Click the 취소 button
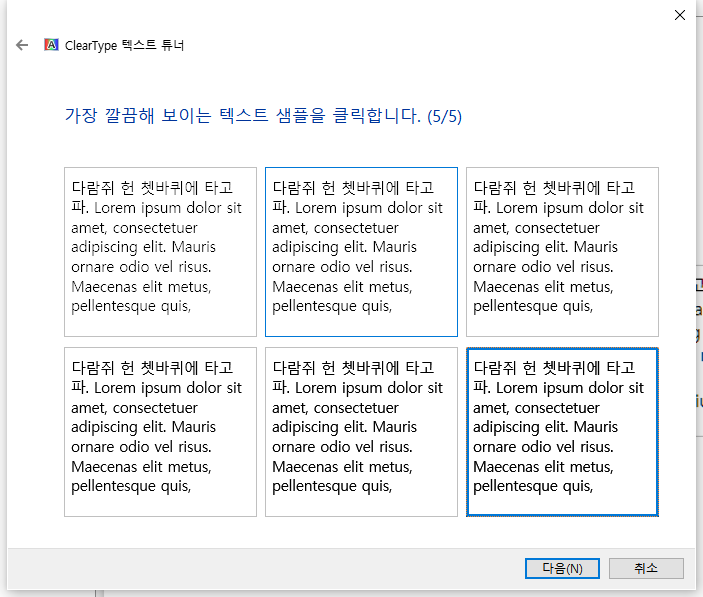 [646, 568]
